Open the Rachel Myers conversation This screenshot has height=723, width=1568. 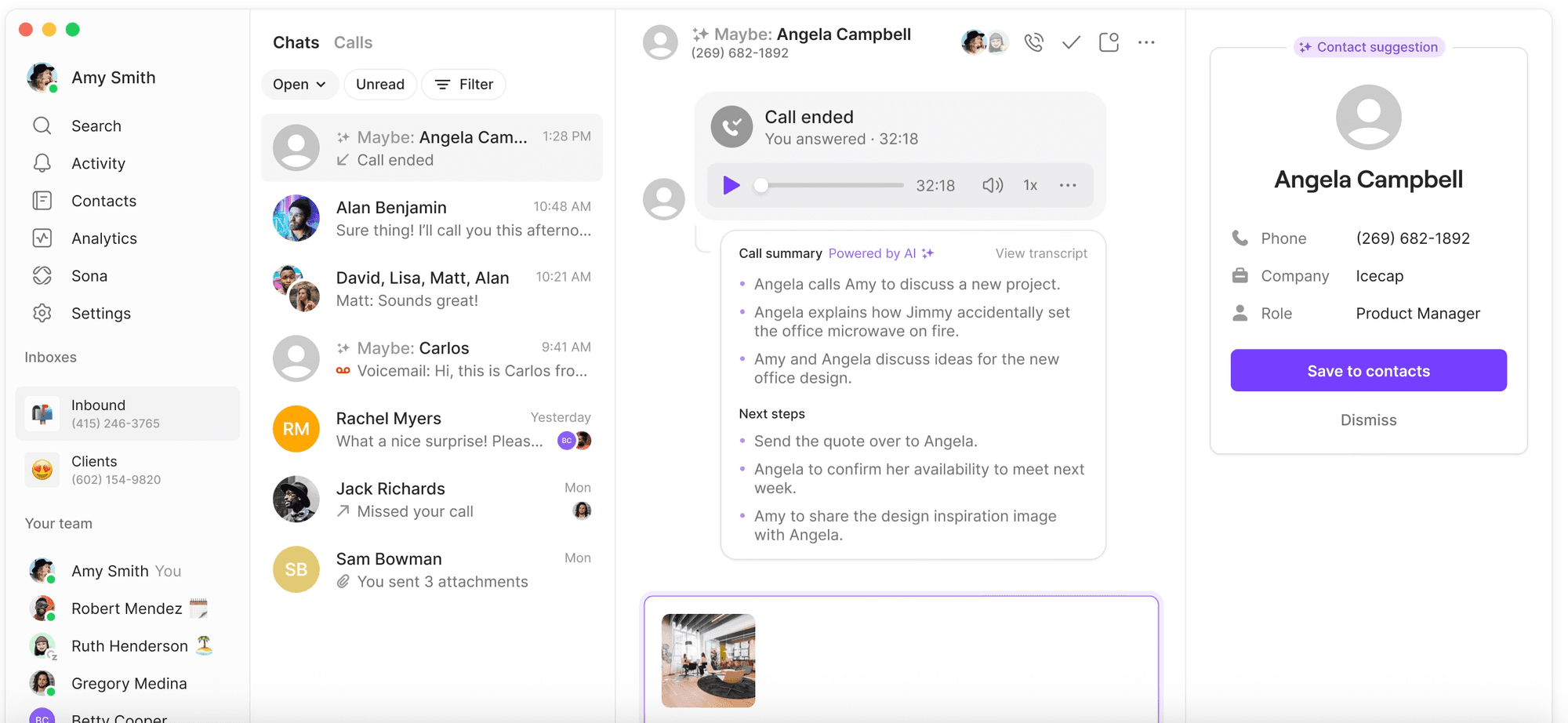point(432,429)
